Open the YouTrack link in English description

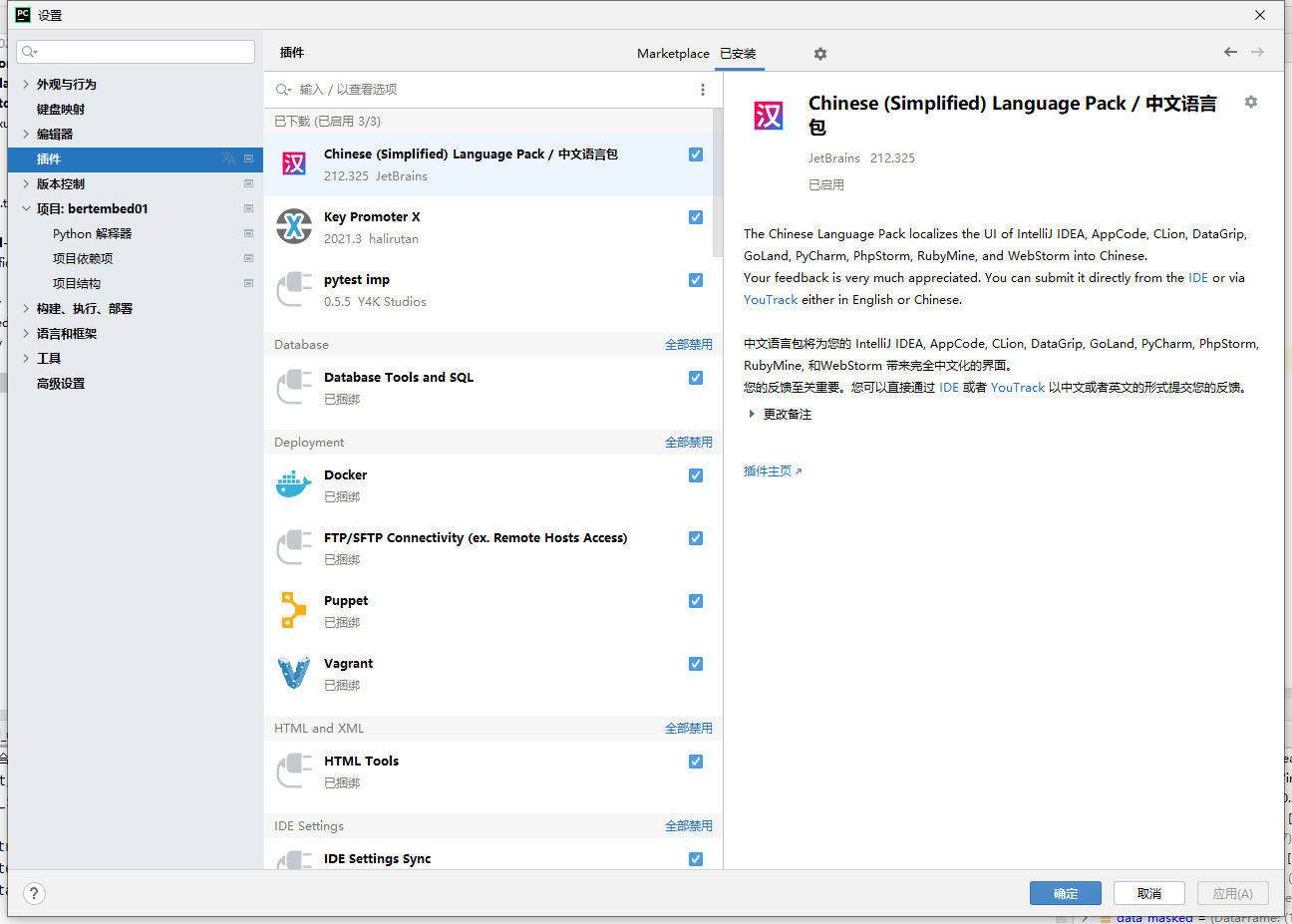(x=771, y=300)
